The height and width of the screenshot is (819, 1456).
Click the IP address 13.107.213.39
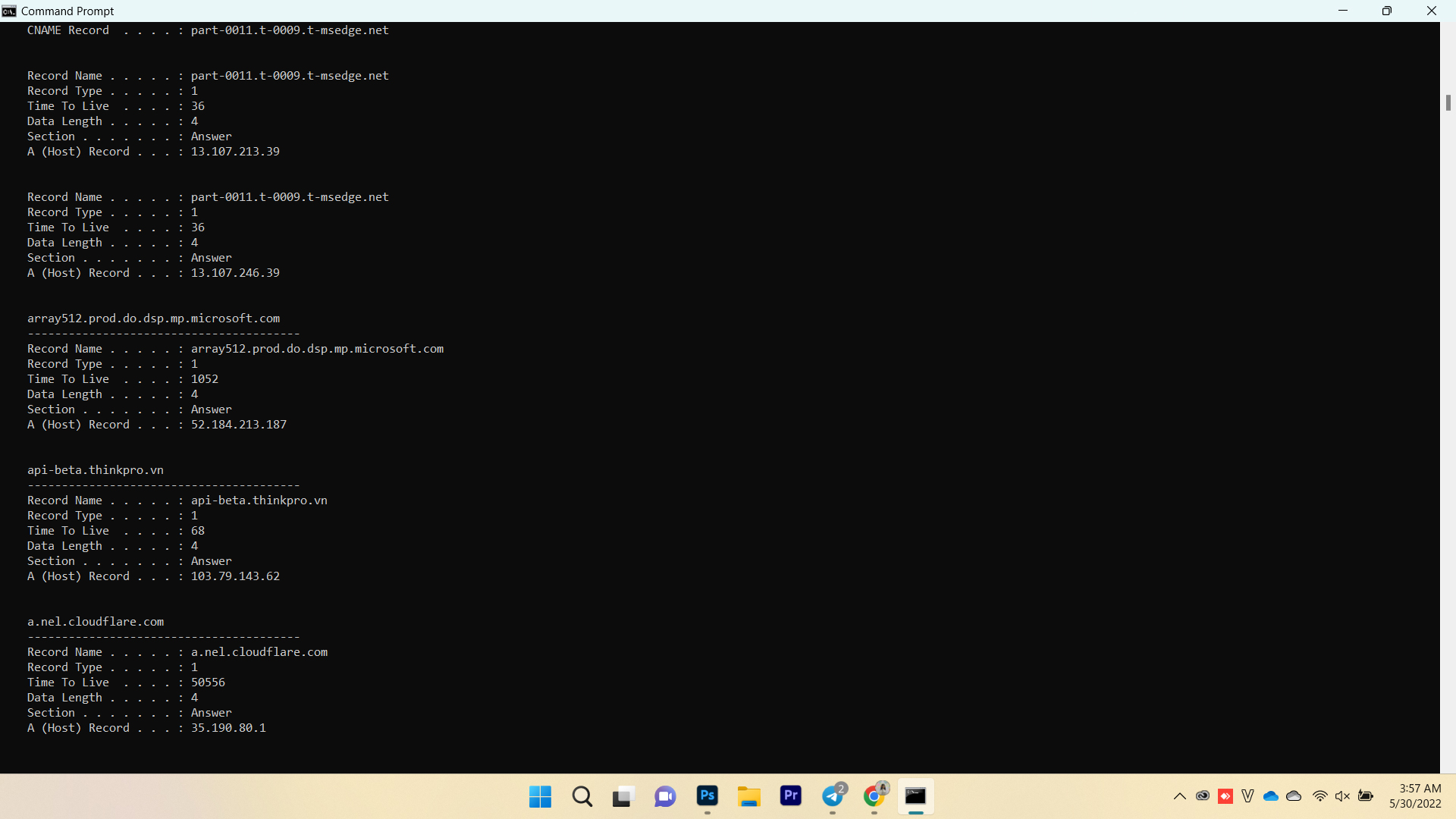click(235, 152)
